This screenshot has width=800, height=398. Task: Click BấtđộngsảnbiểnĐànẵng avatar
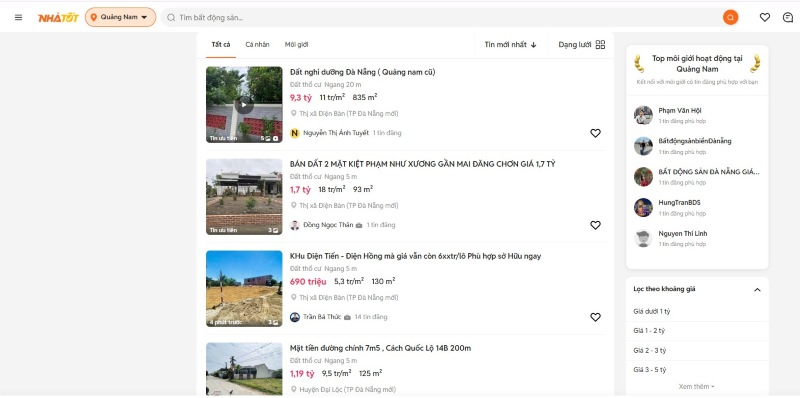point(643,146)
